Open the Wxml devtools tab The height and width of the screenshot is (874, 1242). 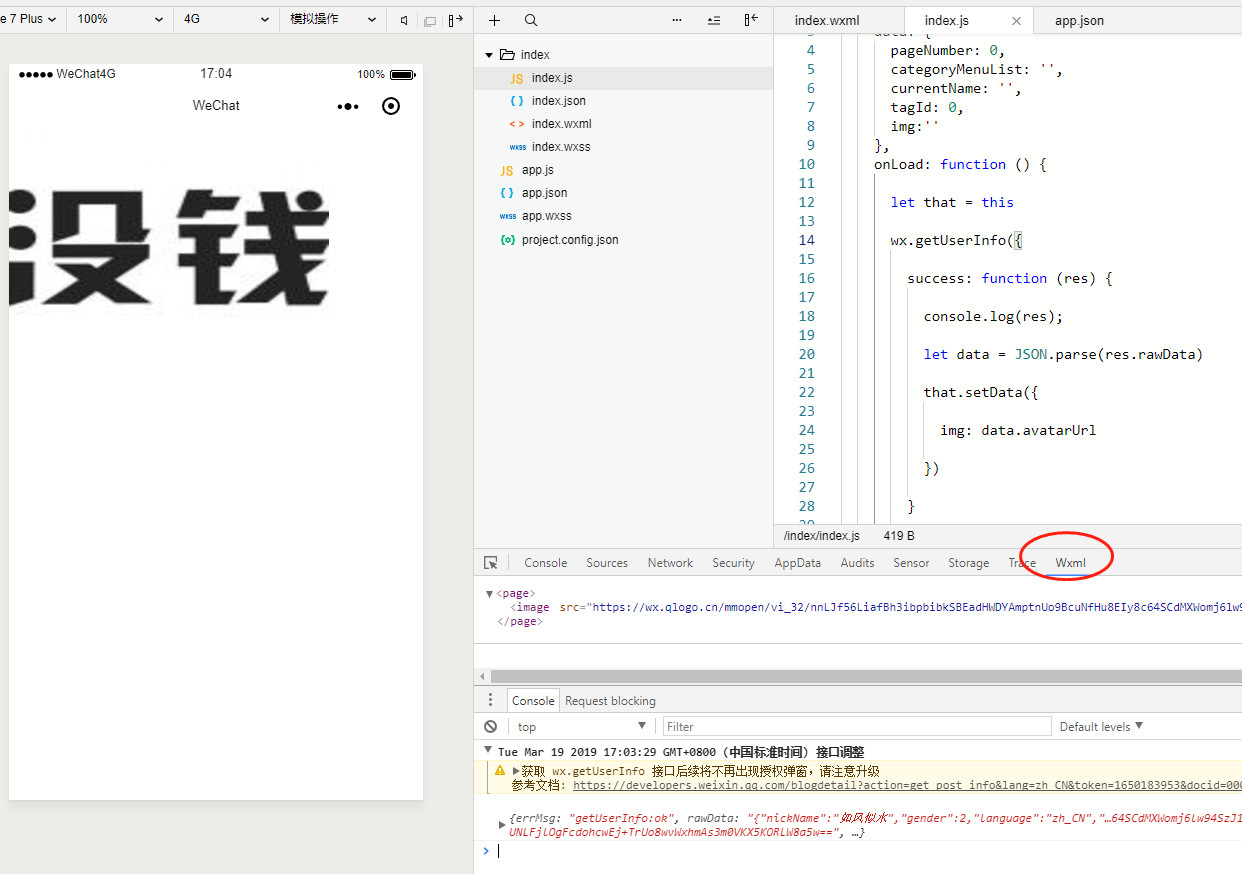(1070, 563)
